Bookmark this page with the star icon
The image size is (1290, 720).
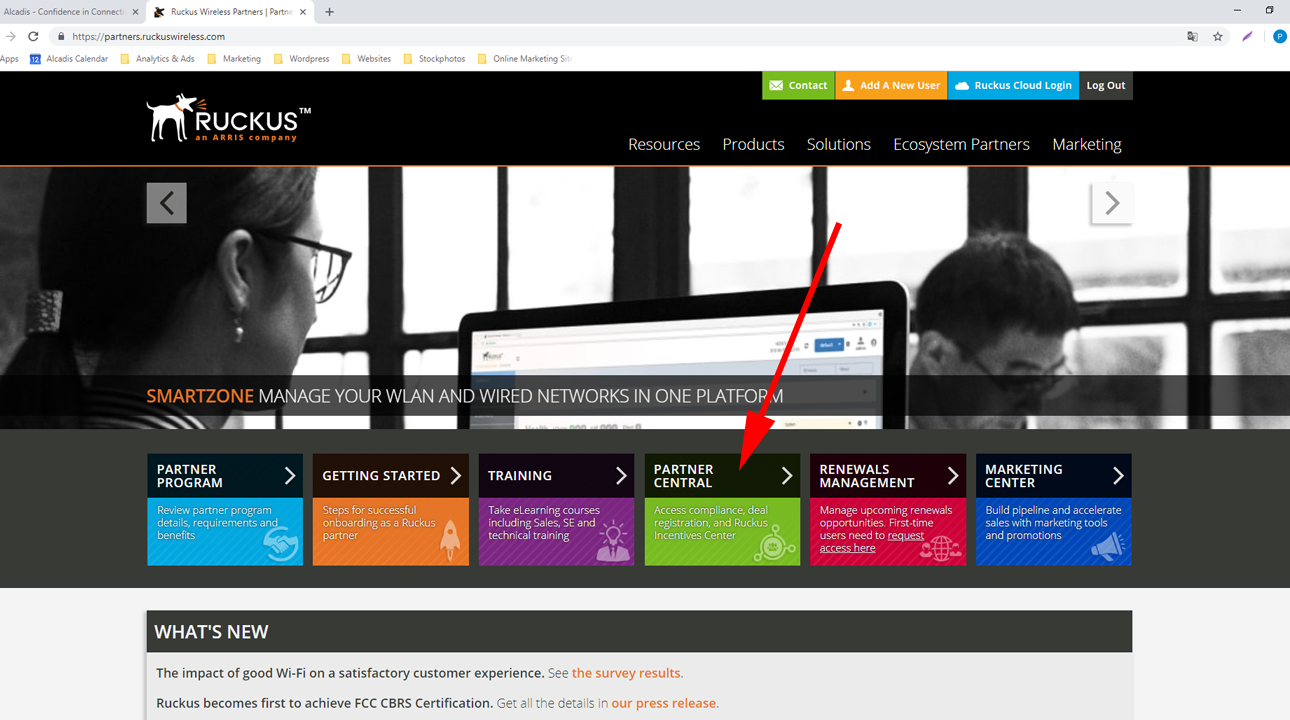(1218, 36)
